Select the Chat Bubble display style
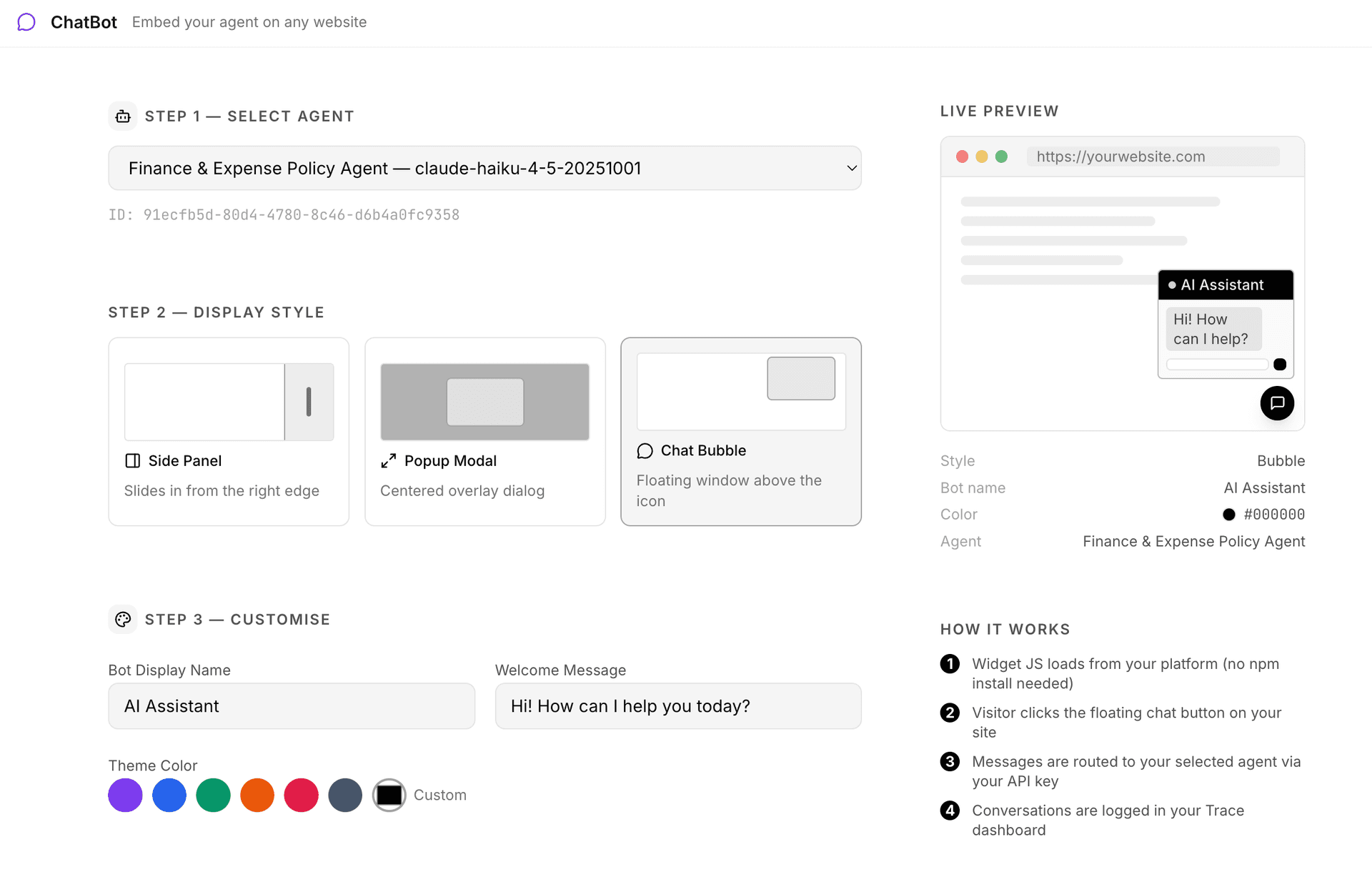 (x=741, y=432)
